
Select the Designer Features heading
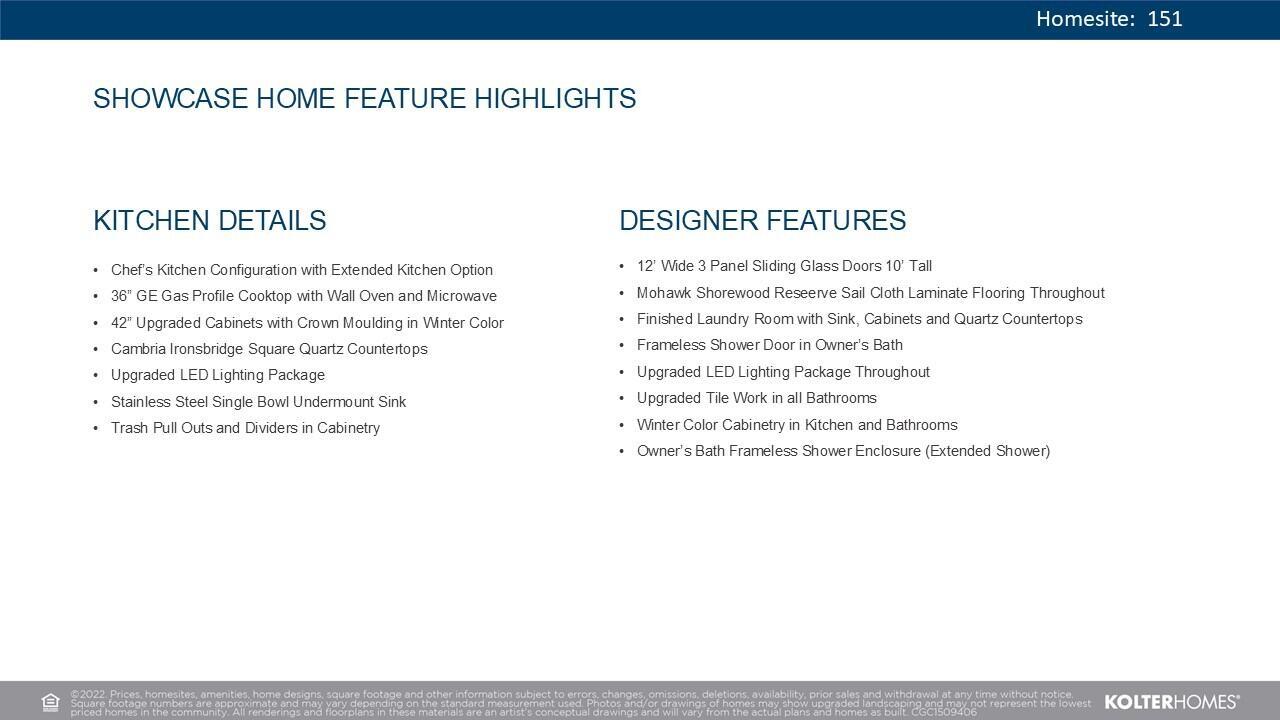(x=762, y=221)
